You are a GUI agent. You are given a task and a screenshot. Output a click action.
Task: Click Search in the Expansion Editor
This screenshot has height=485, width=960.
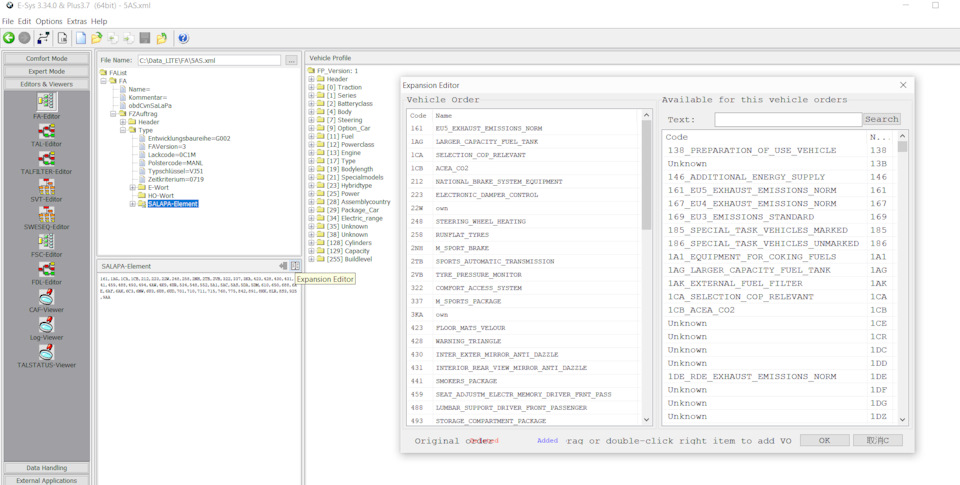point(882,119)
